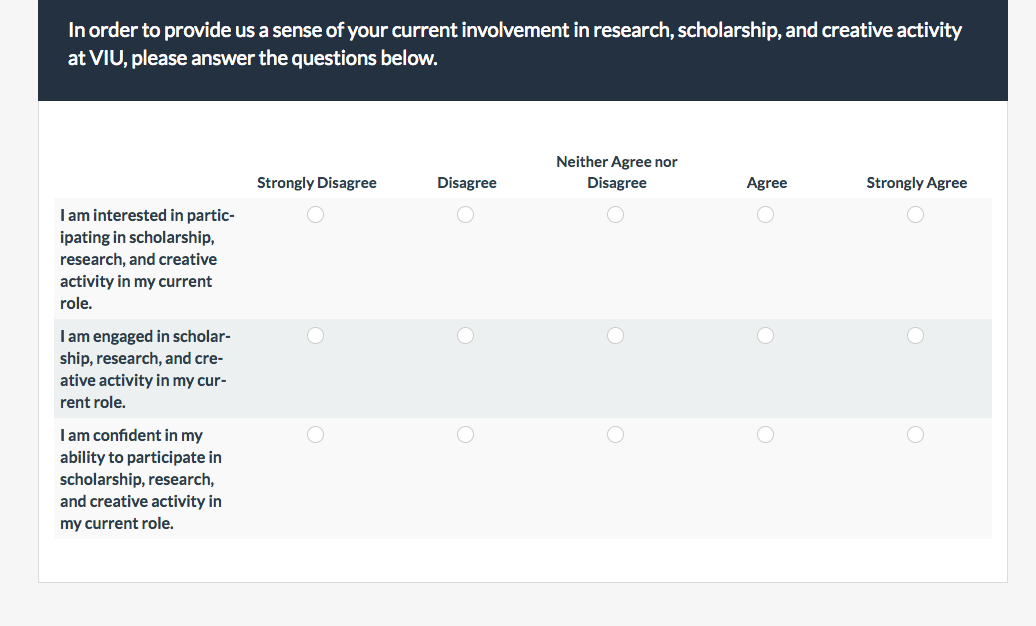Screen dimensions: 1036x626
Task: Select Strongly Disagree for interested in participating
Action: pyautogui.click(x=316, y=215)
